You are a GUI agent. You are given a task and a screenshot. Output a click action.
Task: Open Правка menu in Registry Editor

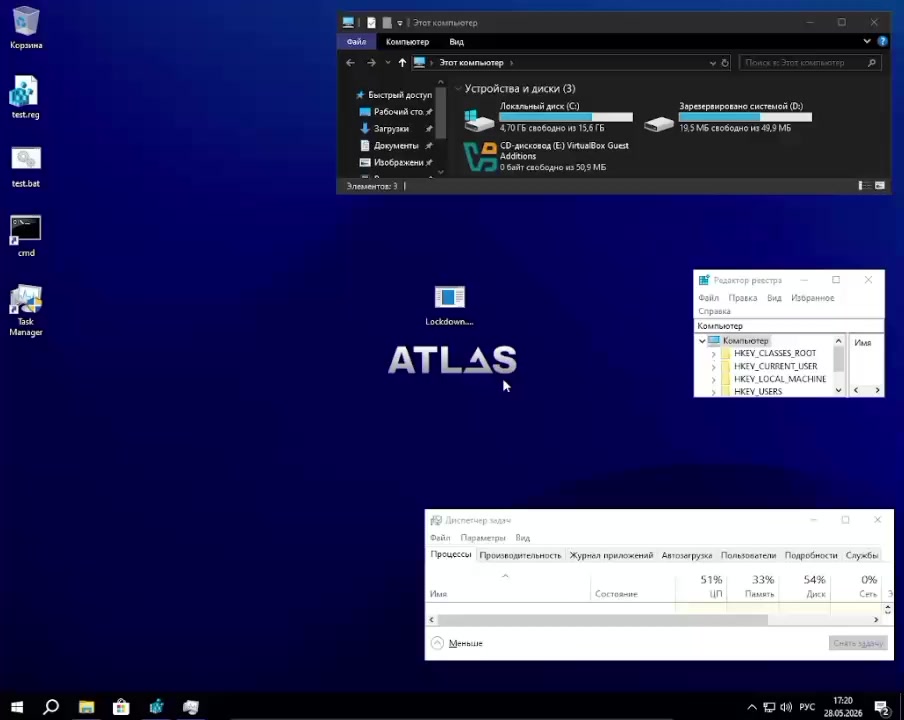tap(743, 298)
